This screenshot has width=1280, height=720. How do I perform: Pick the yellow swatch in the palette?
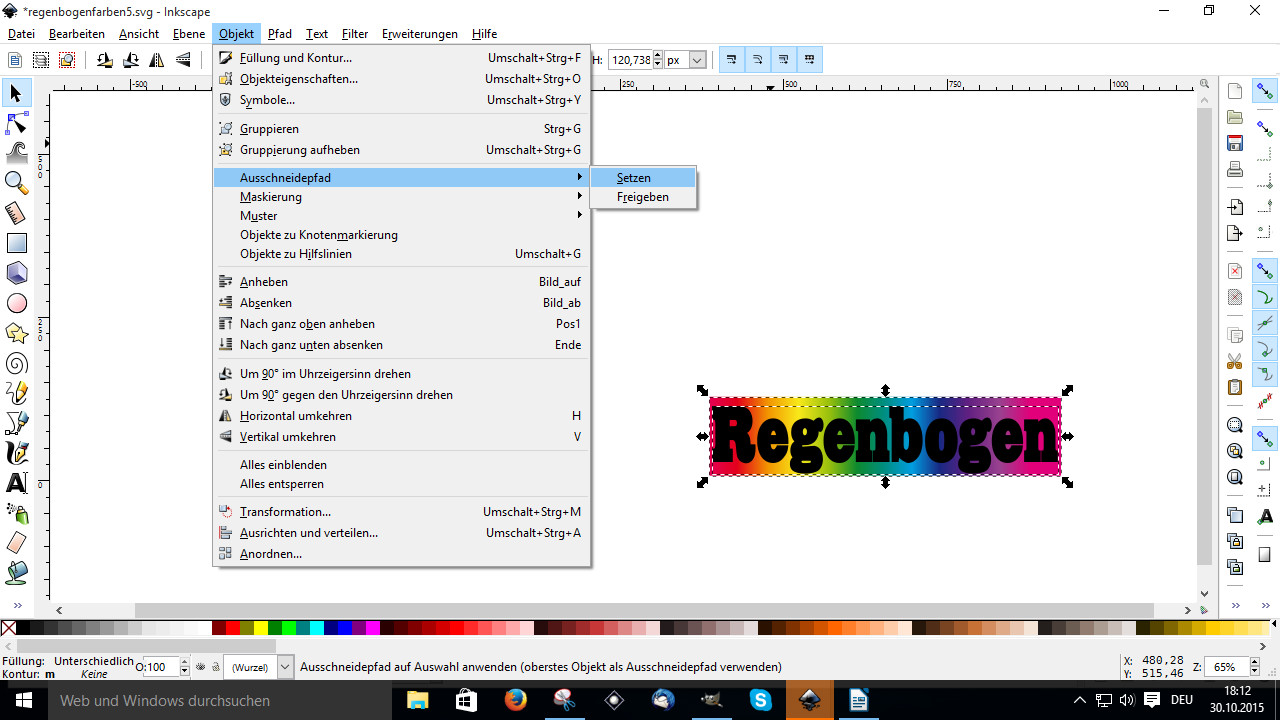click(261, 628)
